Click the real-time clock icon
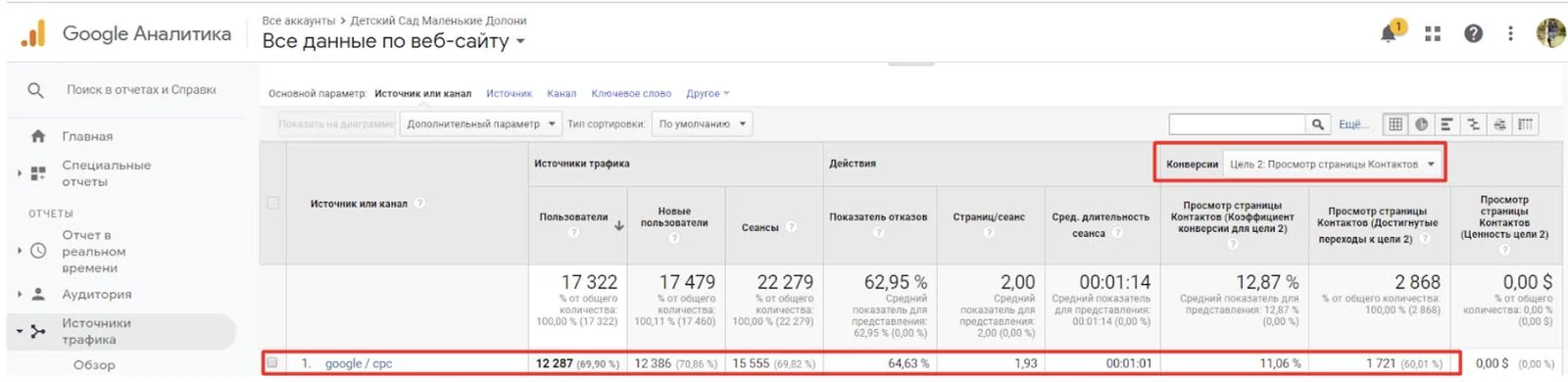1568x382 pixels. (x=38, y=251)
